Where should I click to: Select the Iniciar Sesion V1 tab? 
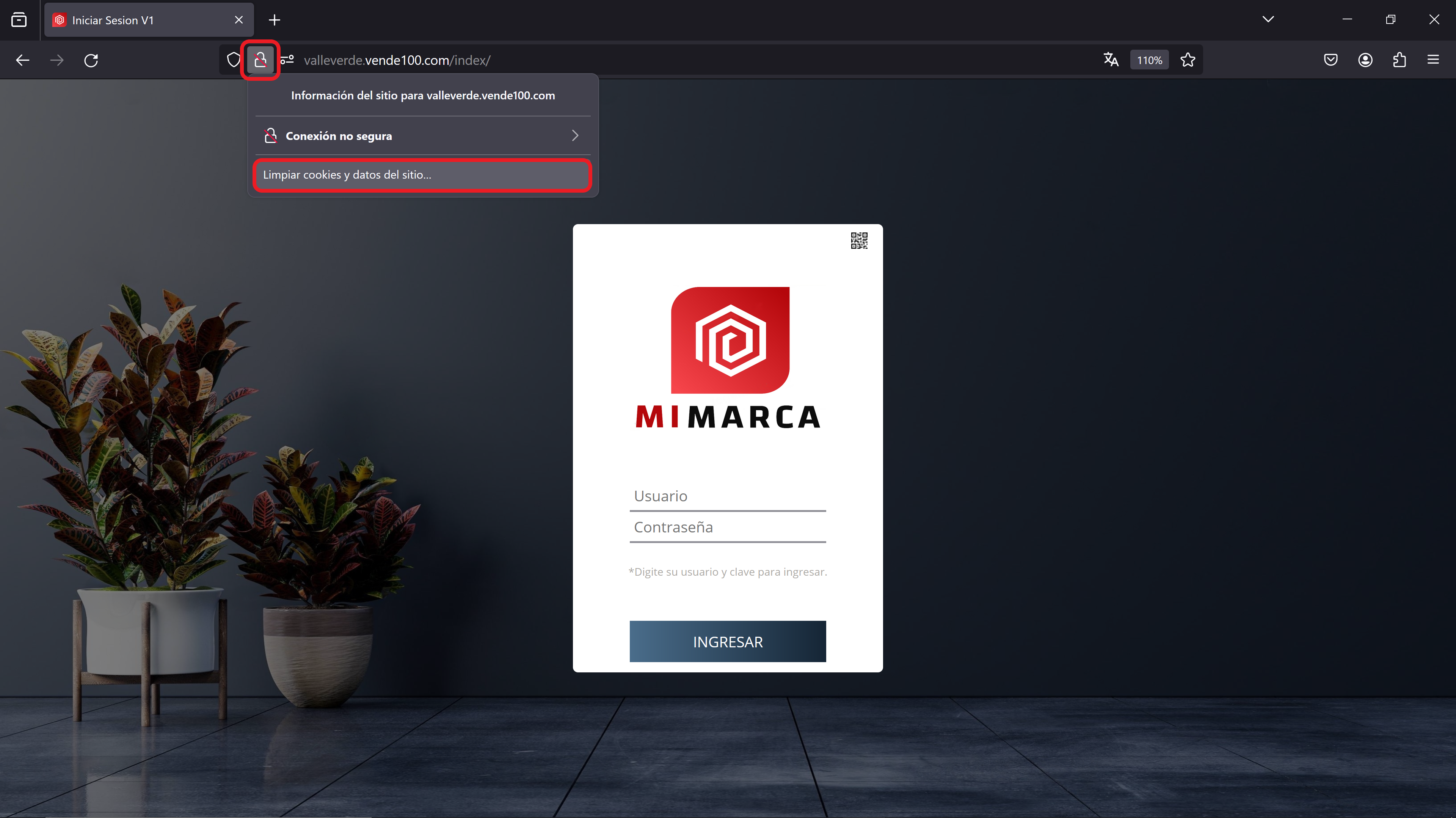click(149, 20)
